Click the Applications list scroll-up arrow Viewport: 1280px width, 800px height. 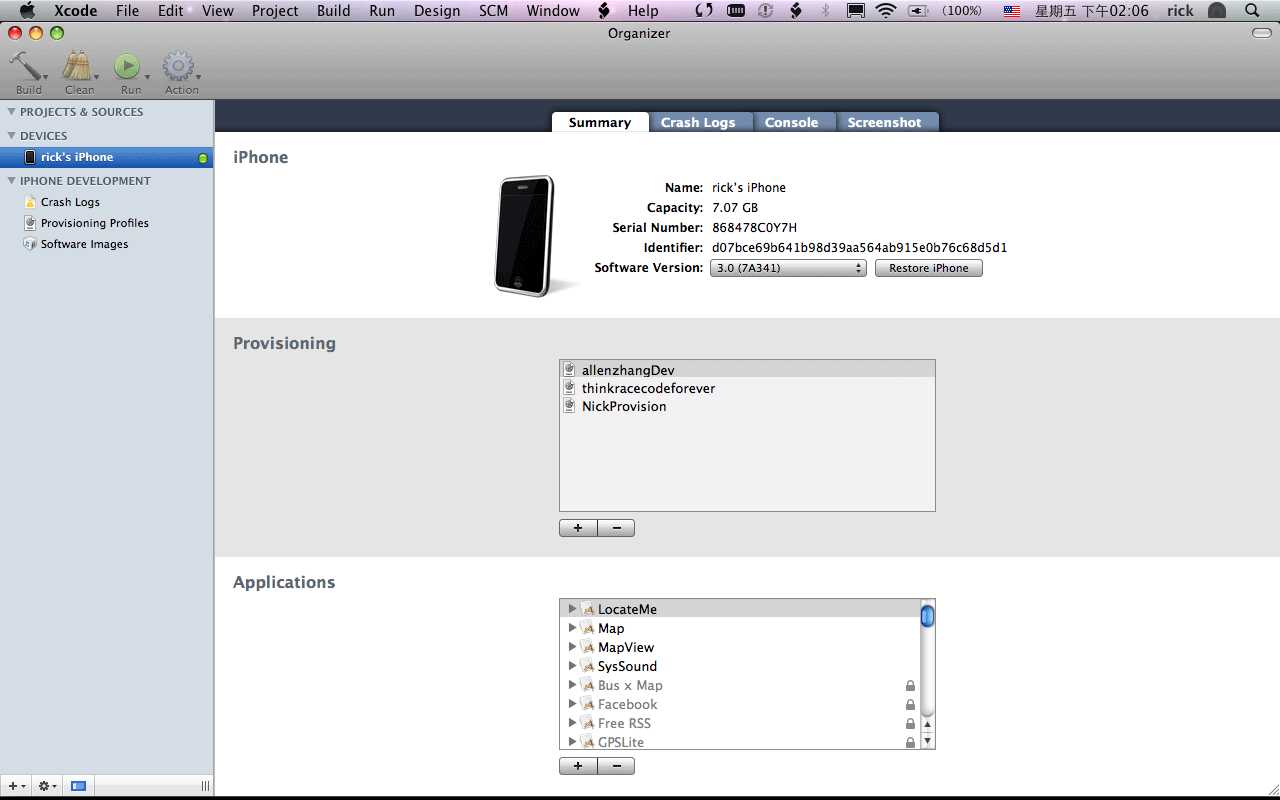(927, 725)
